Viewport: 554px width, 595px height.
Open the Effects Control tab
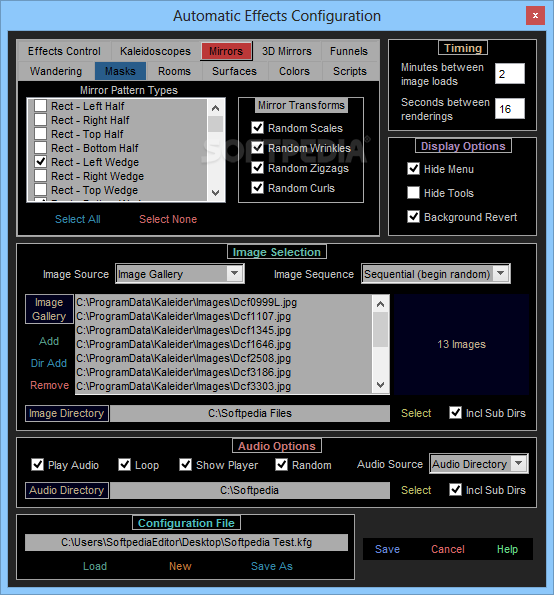pos(64,51)
